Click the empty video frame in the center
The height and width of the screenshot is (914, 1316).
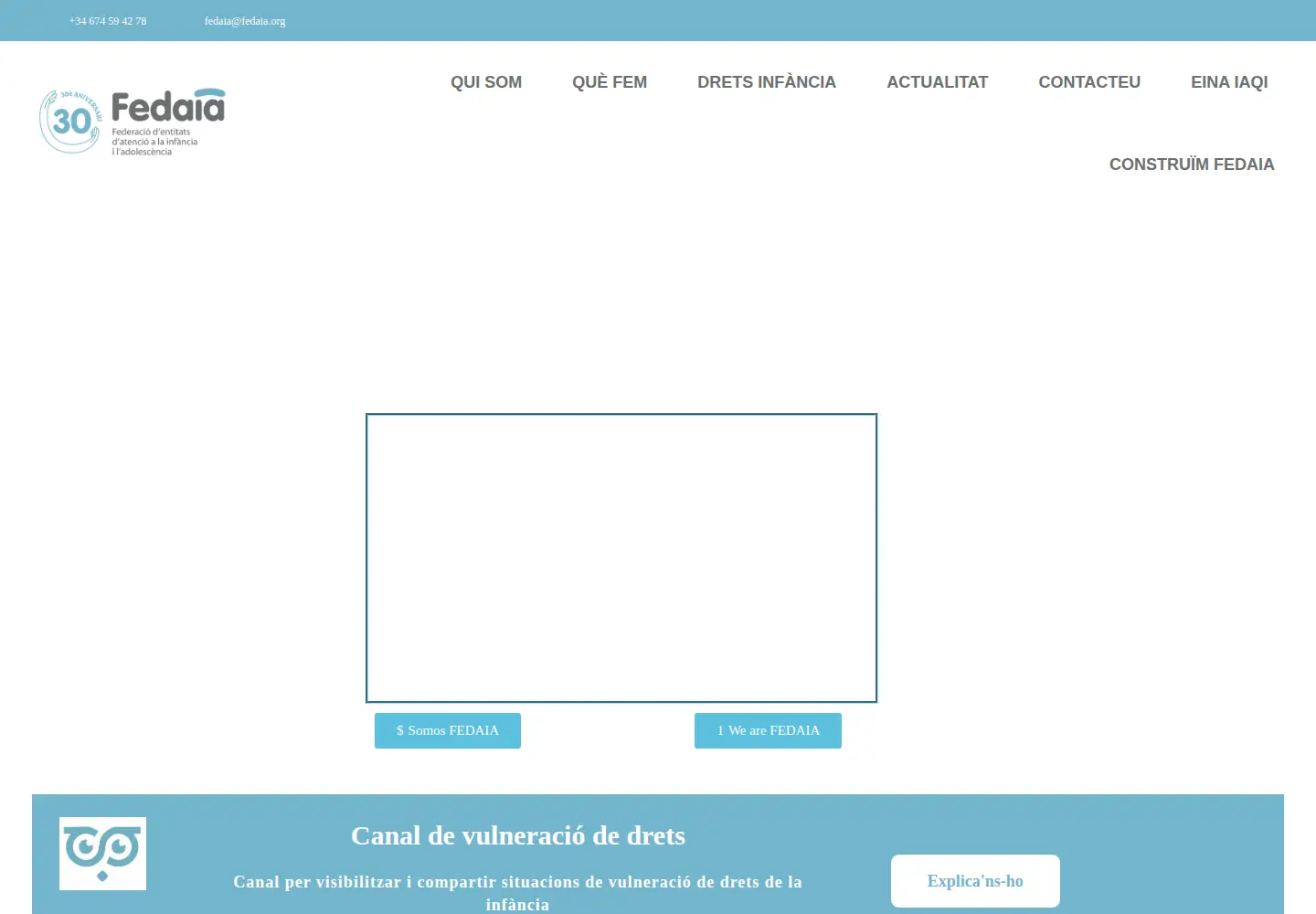[621, 558]
